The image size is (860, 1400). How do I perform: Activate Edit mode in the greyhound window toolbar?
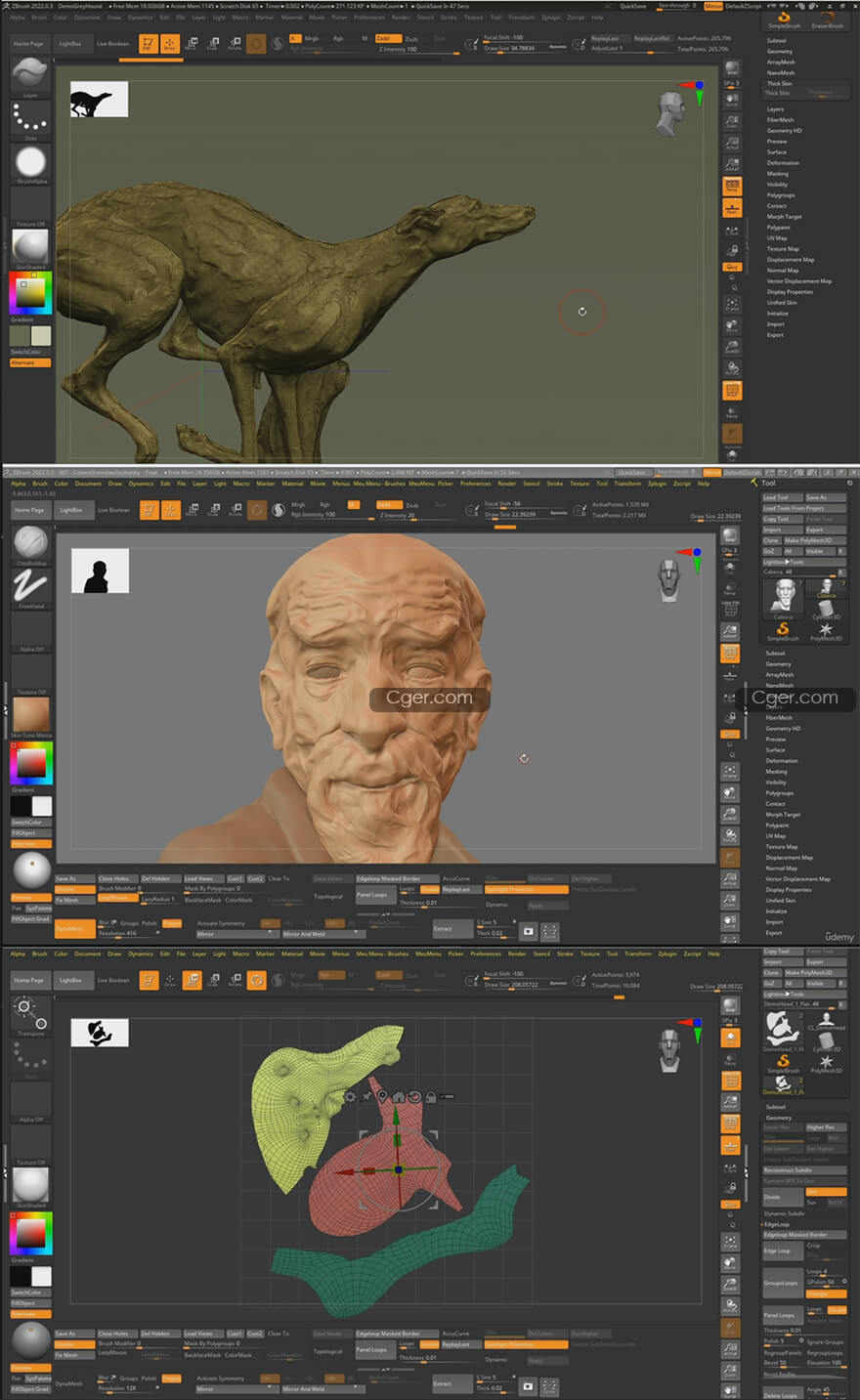[x=148, y=44]
